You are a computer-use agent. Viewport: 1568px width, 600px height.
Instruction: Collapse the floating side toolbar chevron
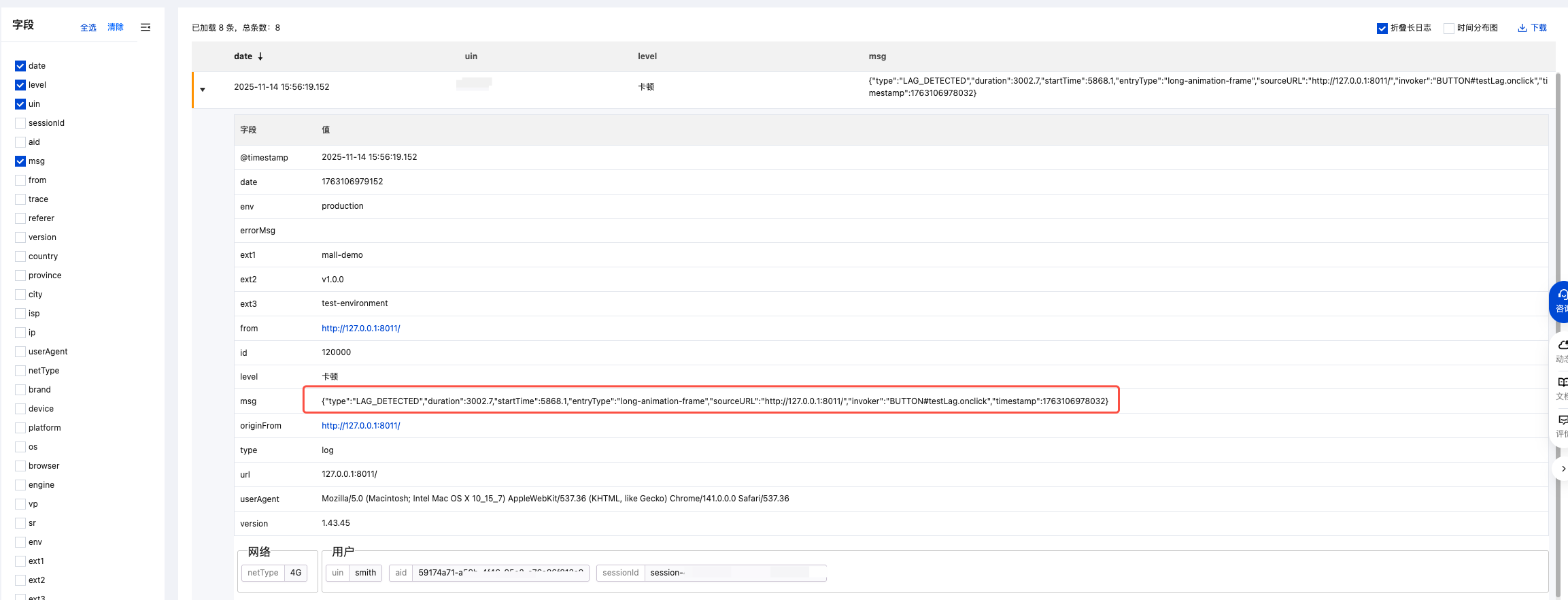tap(1562, 468)
